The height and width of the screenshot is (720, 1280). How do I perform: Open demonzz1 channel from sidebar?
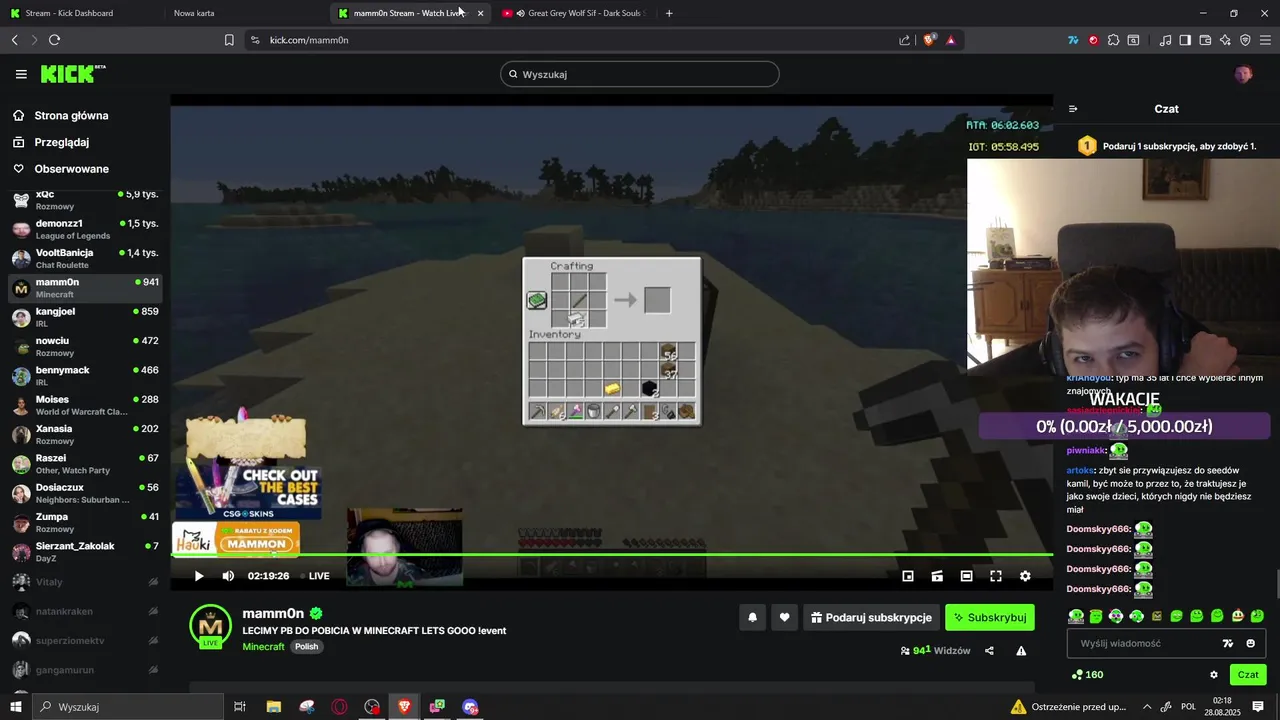tap(85, 228)
